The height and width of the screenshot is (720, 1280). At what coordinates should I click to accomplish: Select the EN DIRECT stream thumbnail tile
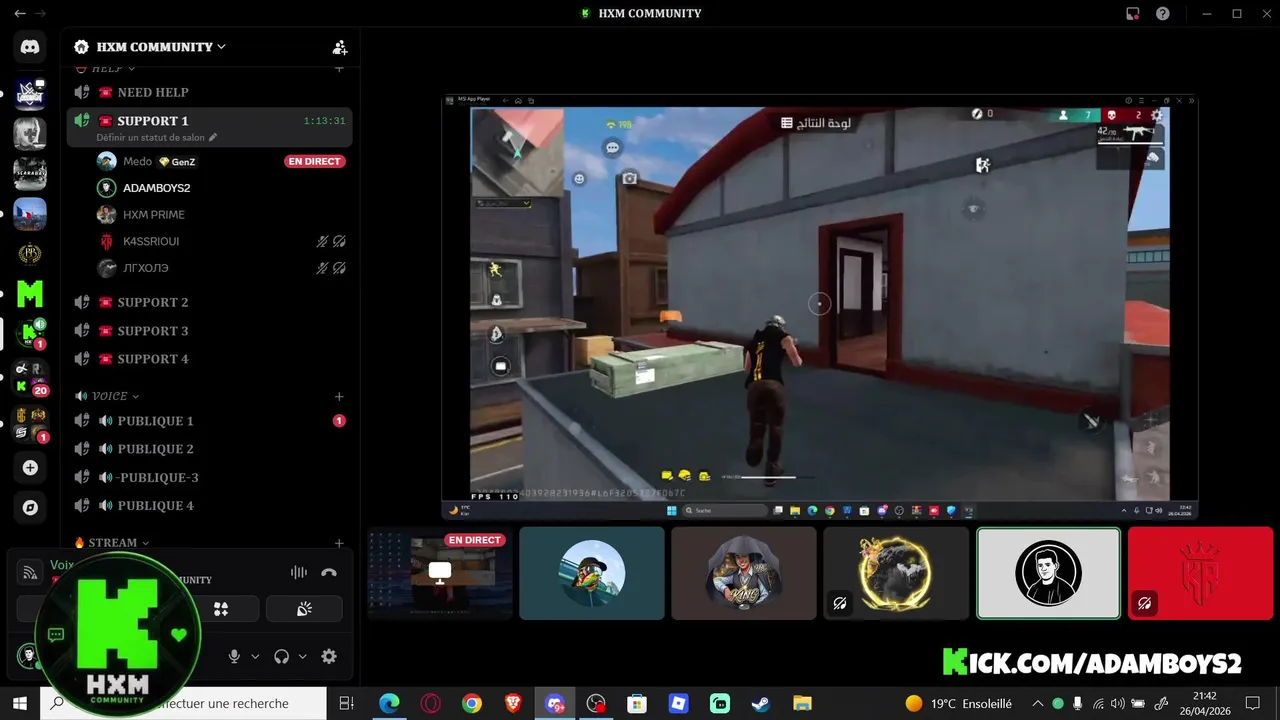pyautogui.click(x=440, y=573)
